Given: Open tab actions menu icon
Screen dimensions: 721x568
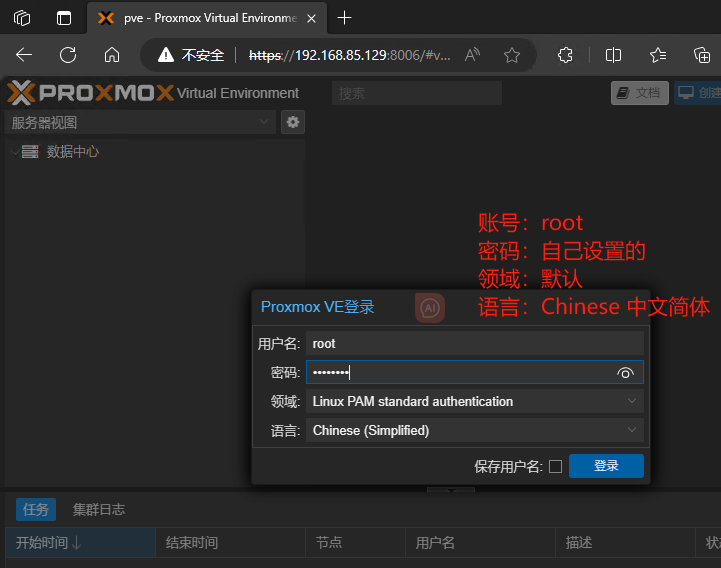Looking at the screenshot, I should (x=64, y=18).
